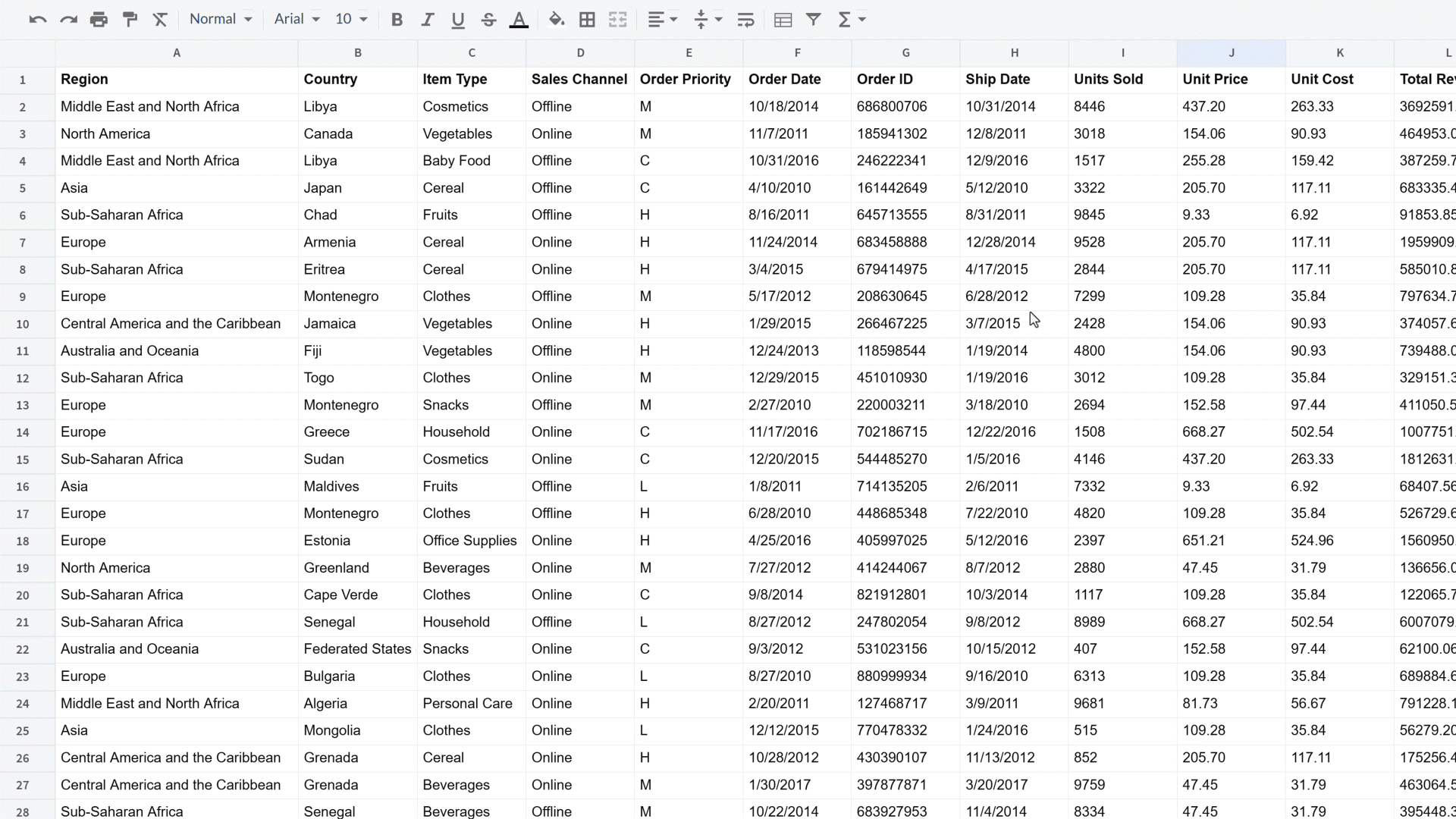Click the vertical align icon
Screen dimensions: 1456x819
point(701,20)
